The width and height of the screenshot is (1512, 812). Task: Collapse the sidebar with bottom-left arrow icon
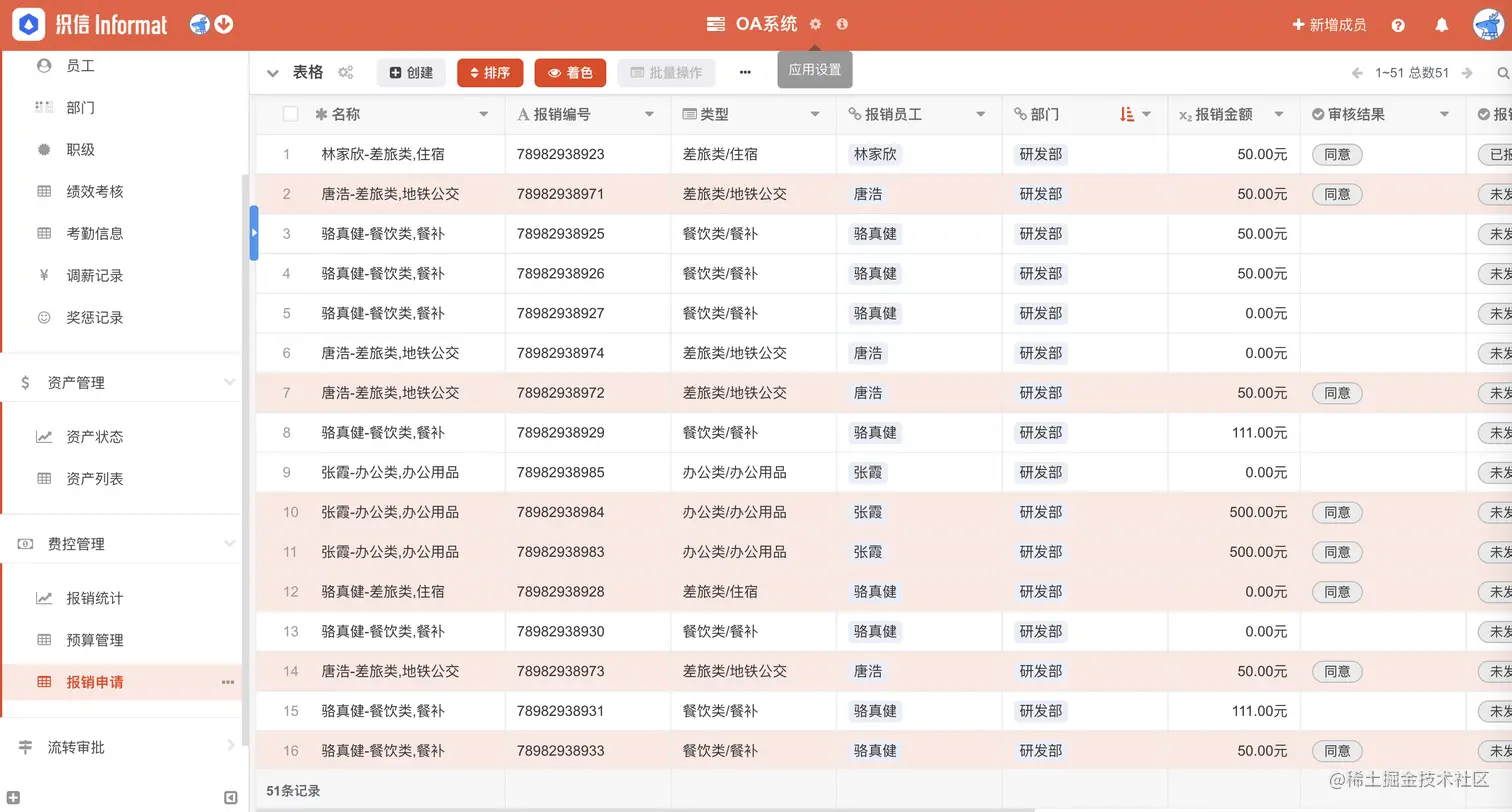coord(231,798)
